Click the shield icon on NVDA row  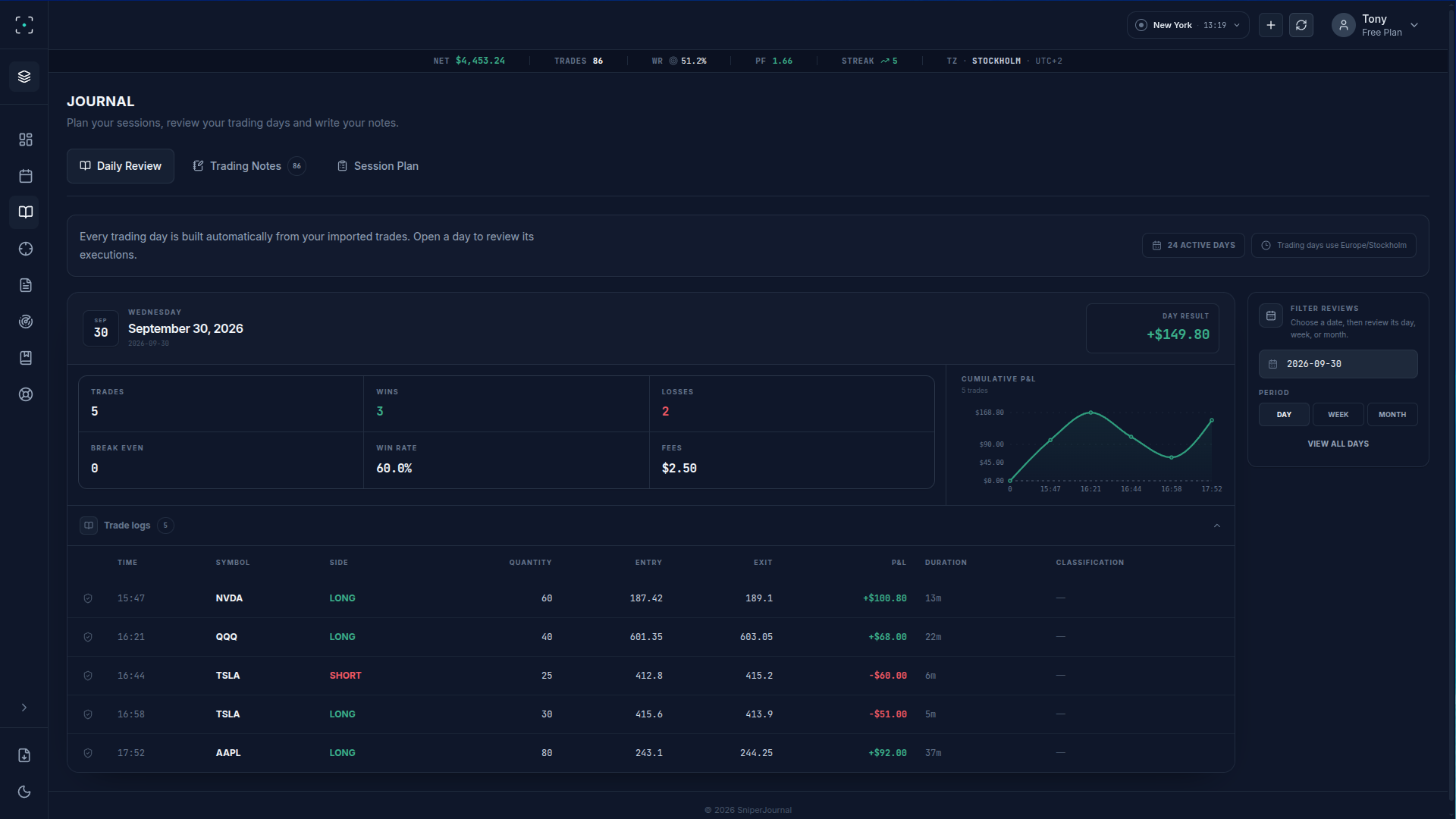[88, 598]
